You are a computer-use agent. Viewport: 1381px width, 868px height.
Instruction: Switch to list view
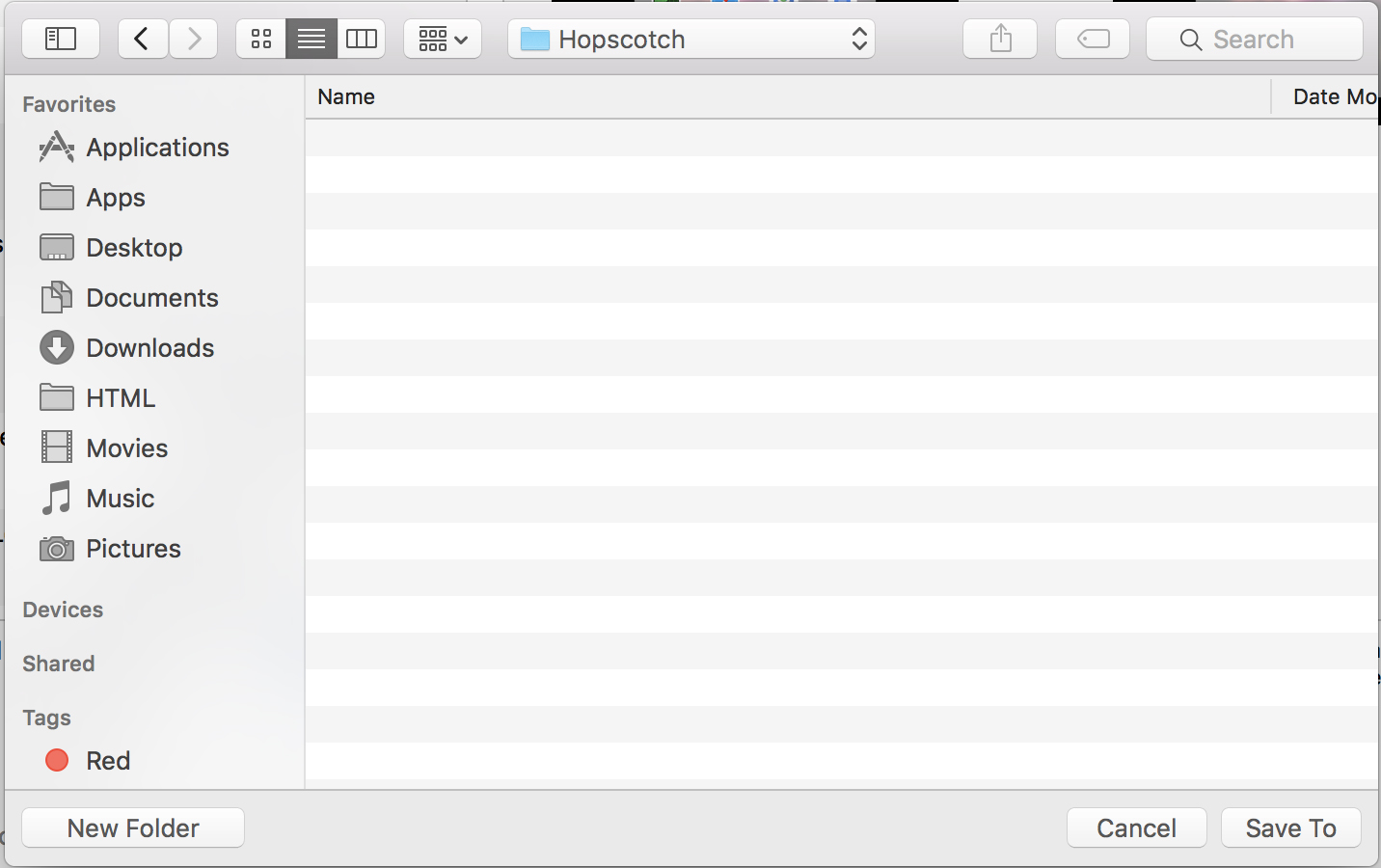pyautogui.click(x=311, y=39)
